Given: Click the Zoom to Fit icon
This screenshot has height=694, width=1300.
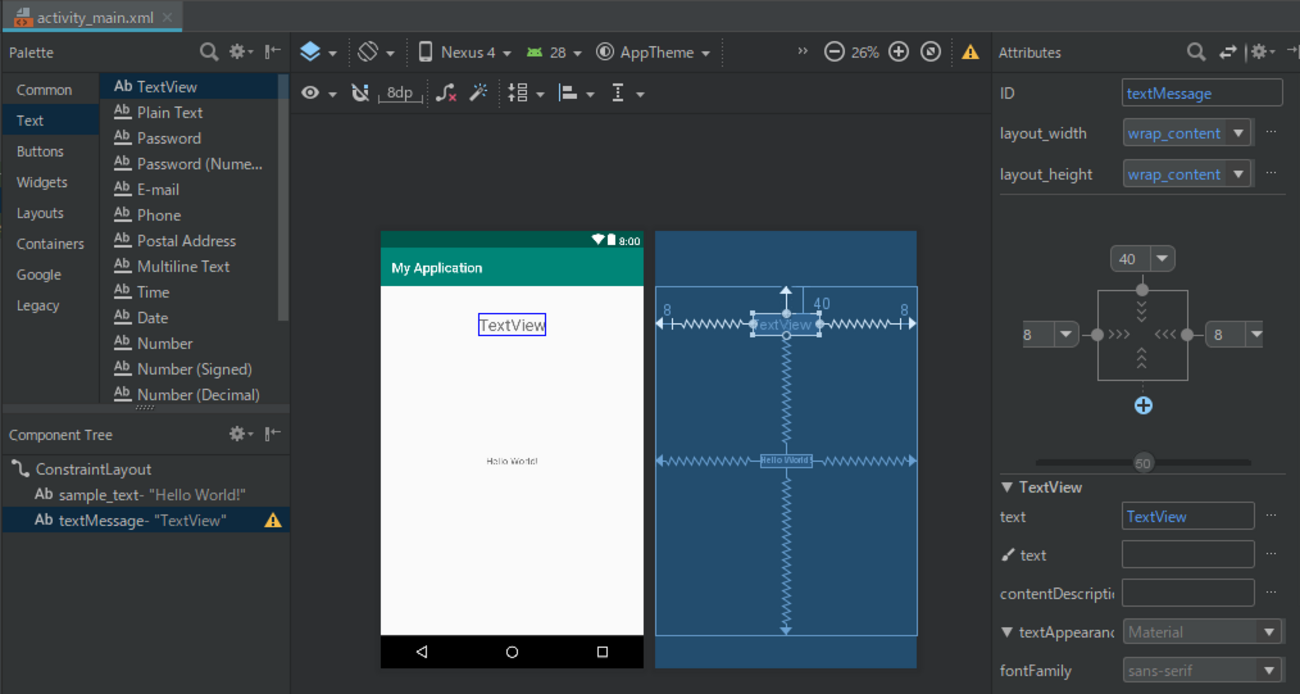Looking at the screenshot, I should click(930, 52).
